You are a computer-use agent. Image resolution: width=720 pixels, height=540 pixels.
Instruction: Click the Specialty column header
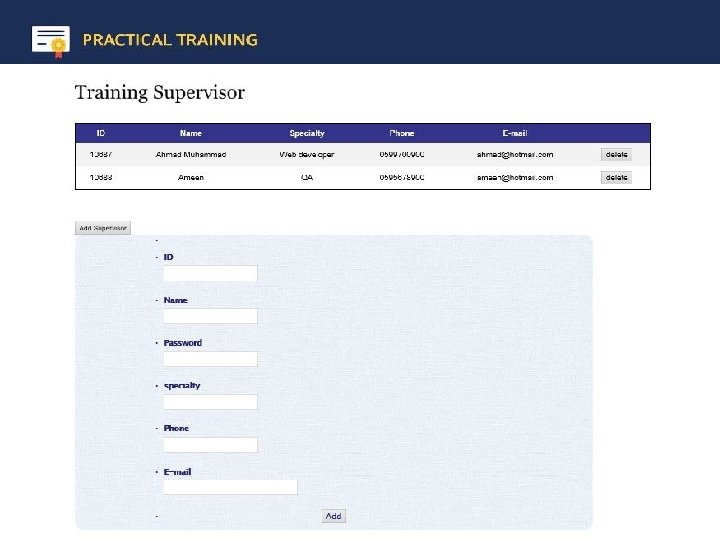point(307,133)
